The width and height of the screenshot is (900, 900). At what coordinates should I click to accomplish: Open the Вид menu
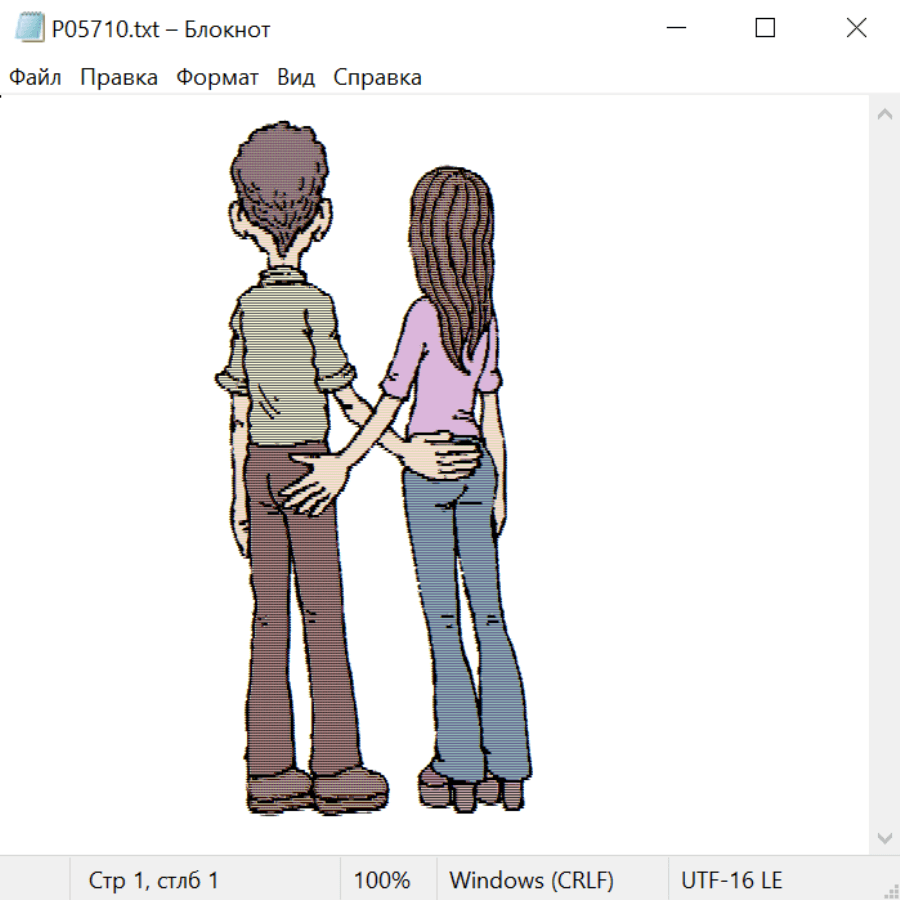click(296, 78)
